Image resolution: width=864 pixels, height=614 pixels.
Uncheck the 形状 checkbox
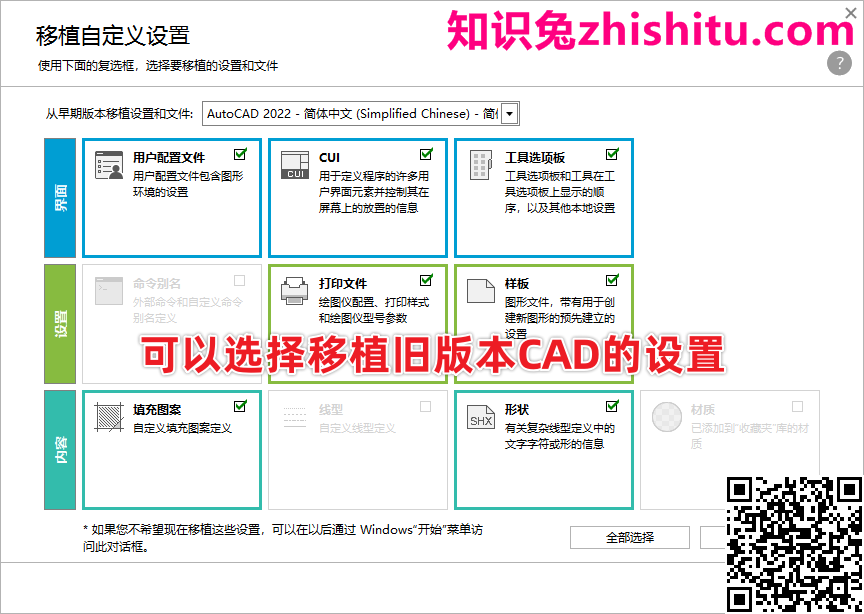tap(612, 407)
